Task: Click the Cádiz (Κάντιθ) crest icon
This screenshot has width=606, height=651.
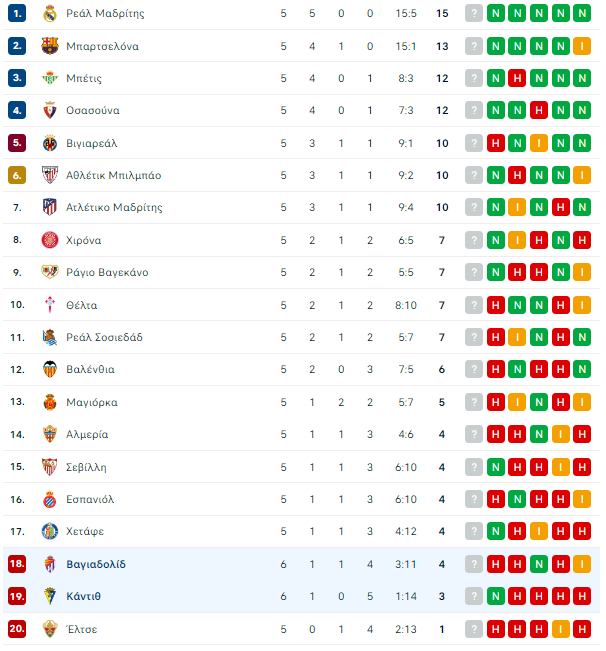Action: click(x=50, y=596)
